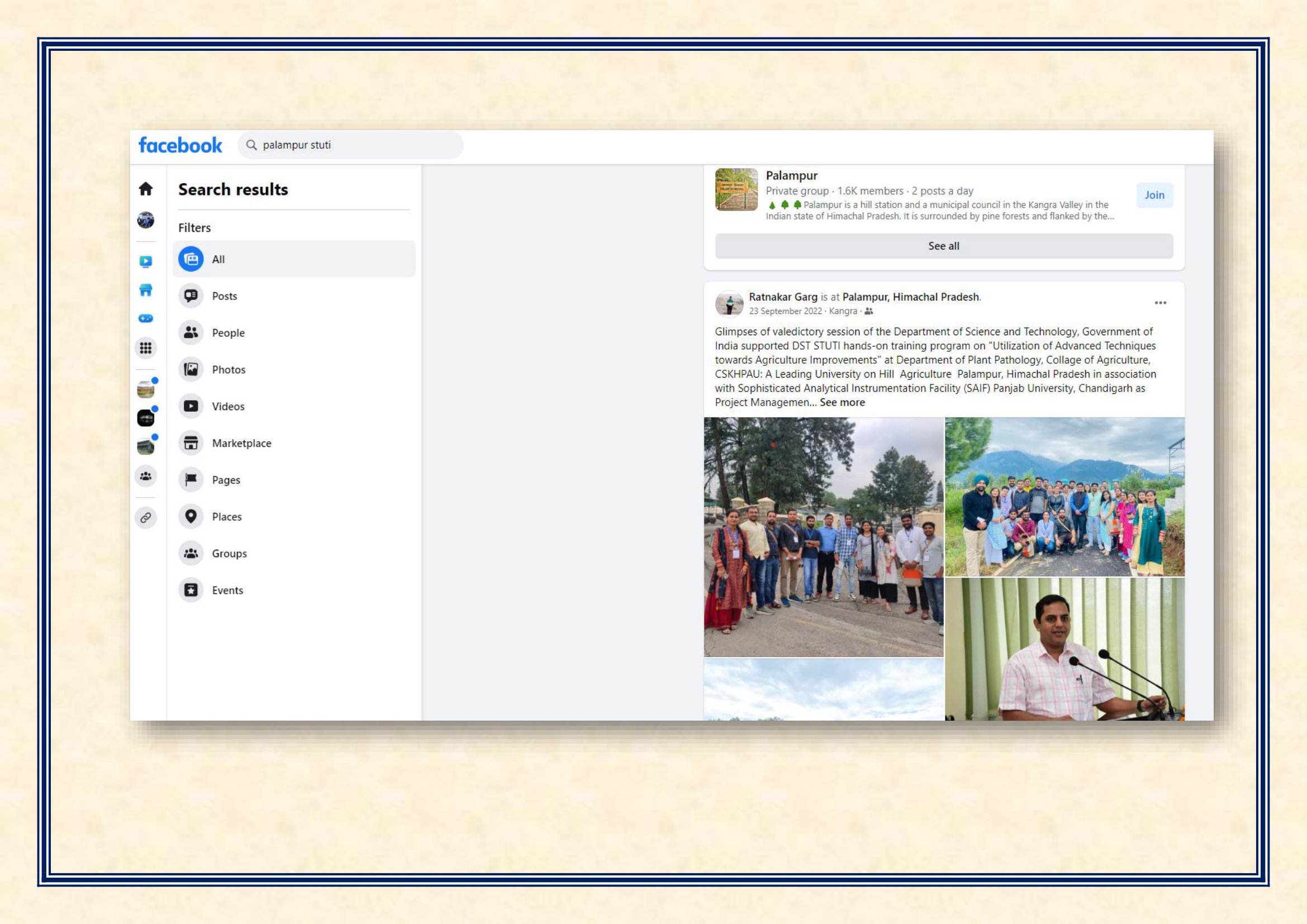The height and width of the screenshot is (924, 1307).
Task: Open the field-photo shortcut above the black one
Action: click(146, 390)
